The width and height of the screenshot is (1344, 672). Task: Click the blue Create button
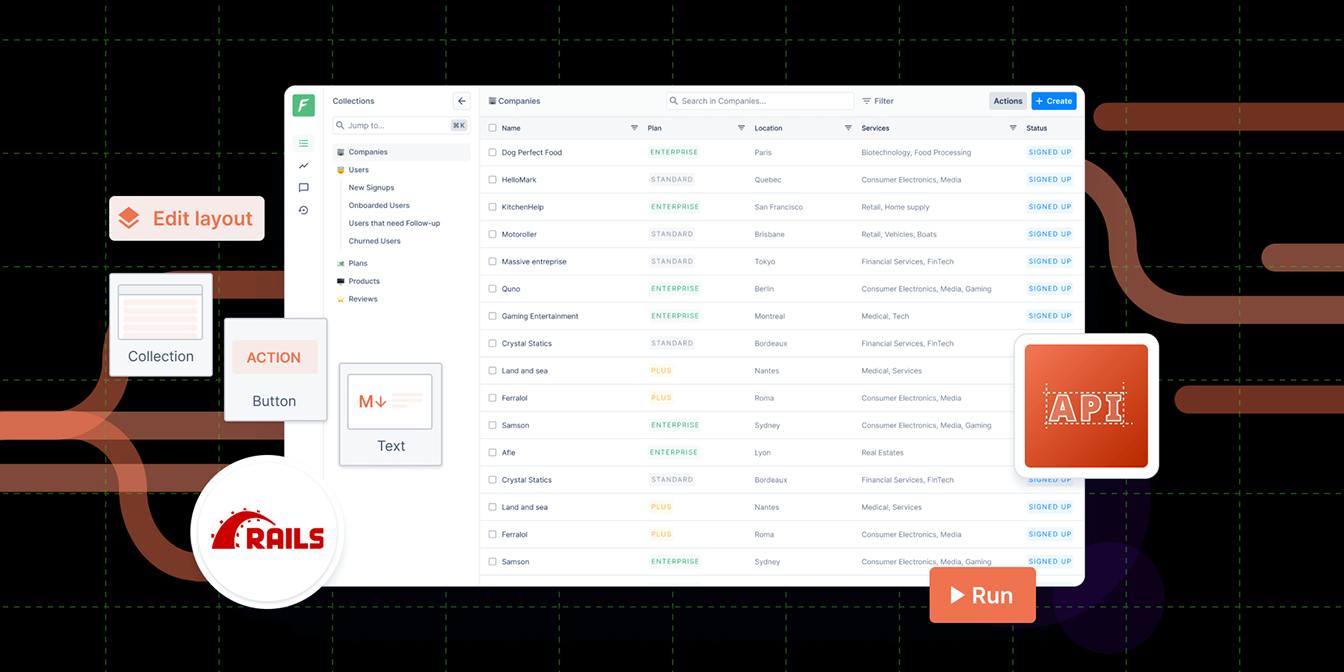[1053, 101]
